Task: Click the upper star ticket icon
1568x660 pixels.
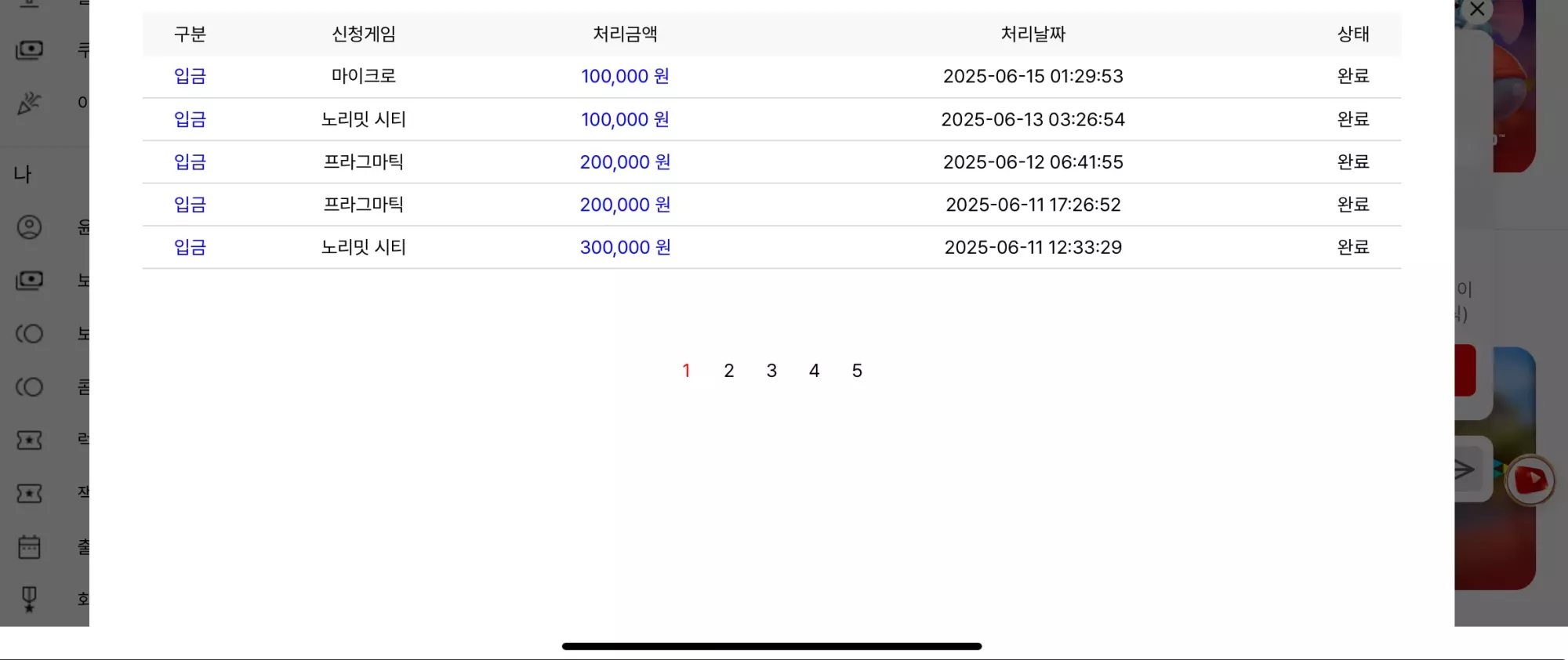Action: [29, 441]
